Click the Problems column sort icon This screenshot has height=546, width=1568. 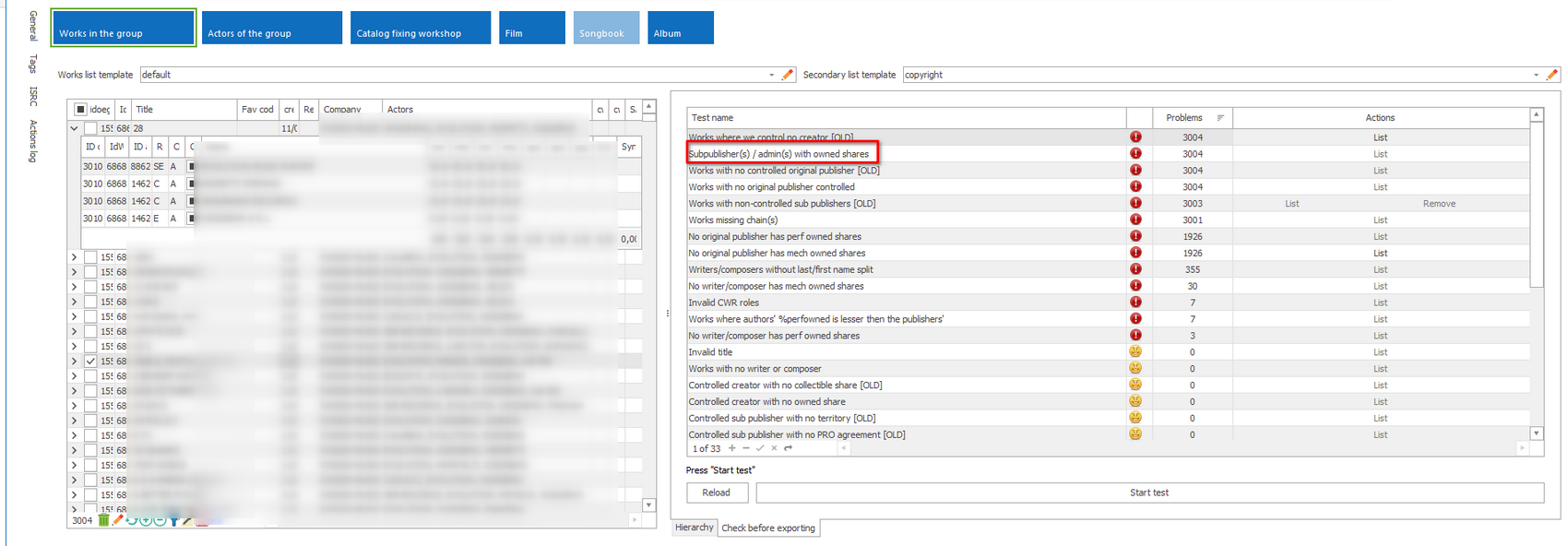[x=1220, y=118]
